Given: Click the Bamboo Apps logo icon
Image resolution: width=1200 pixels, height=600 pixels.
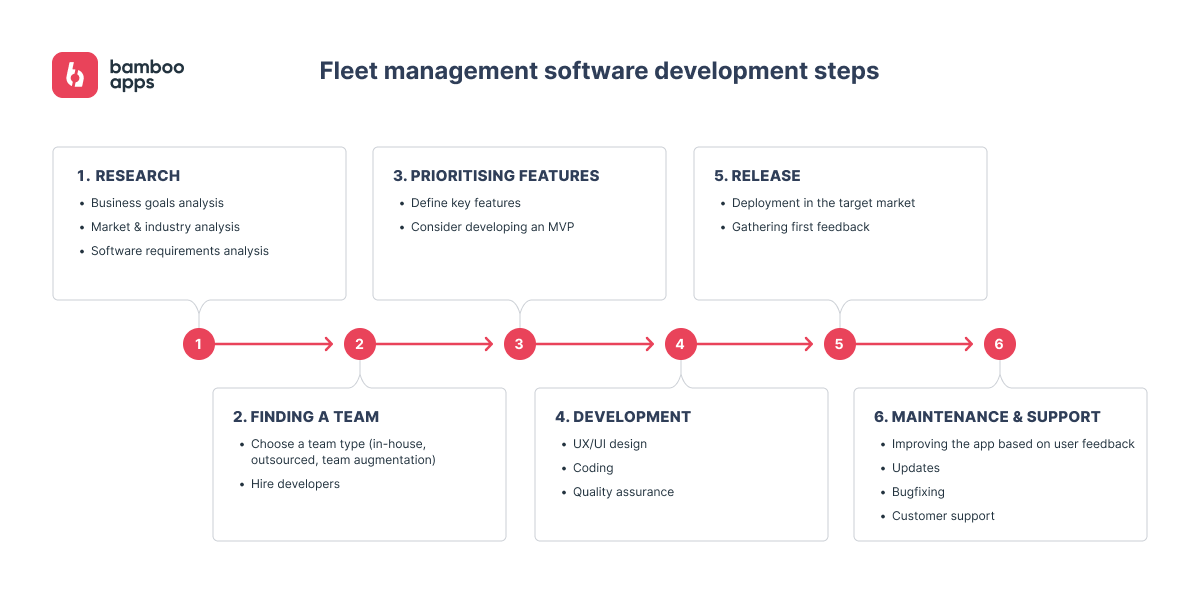Looking at the screenshot, I should tap(73, 74).
